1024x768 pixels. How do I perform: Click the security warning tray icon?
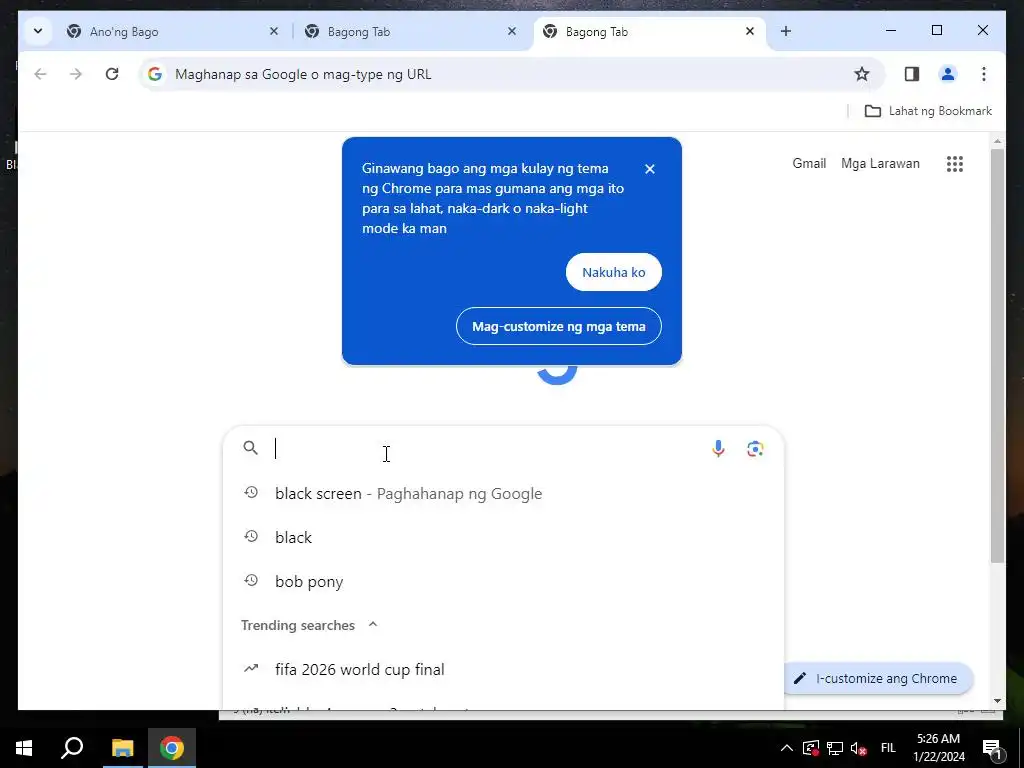pos(810,748)
